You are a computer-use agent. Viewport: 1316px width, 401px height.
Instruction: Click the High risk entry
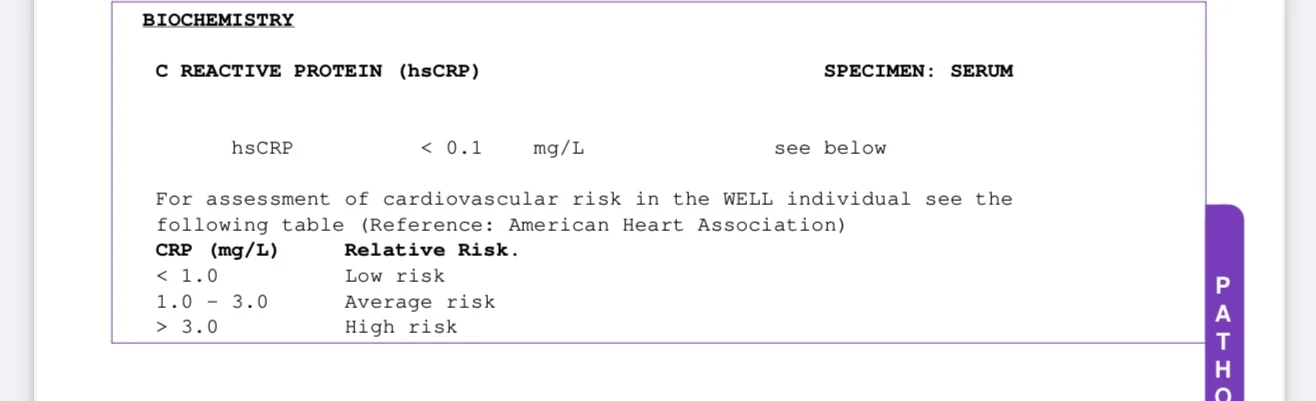[x=400, y=327]
